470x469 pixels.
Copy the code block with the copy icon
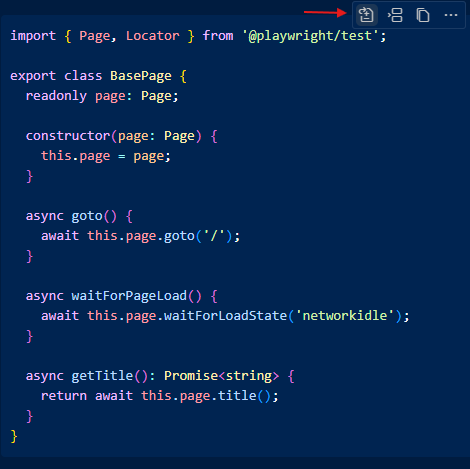click(x=423, y=15)
